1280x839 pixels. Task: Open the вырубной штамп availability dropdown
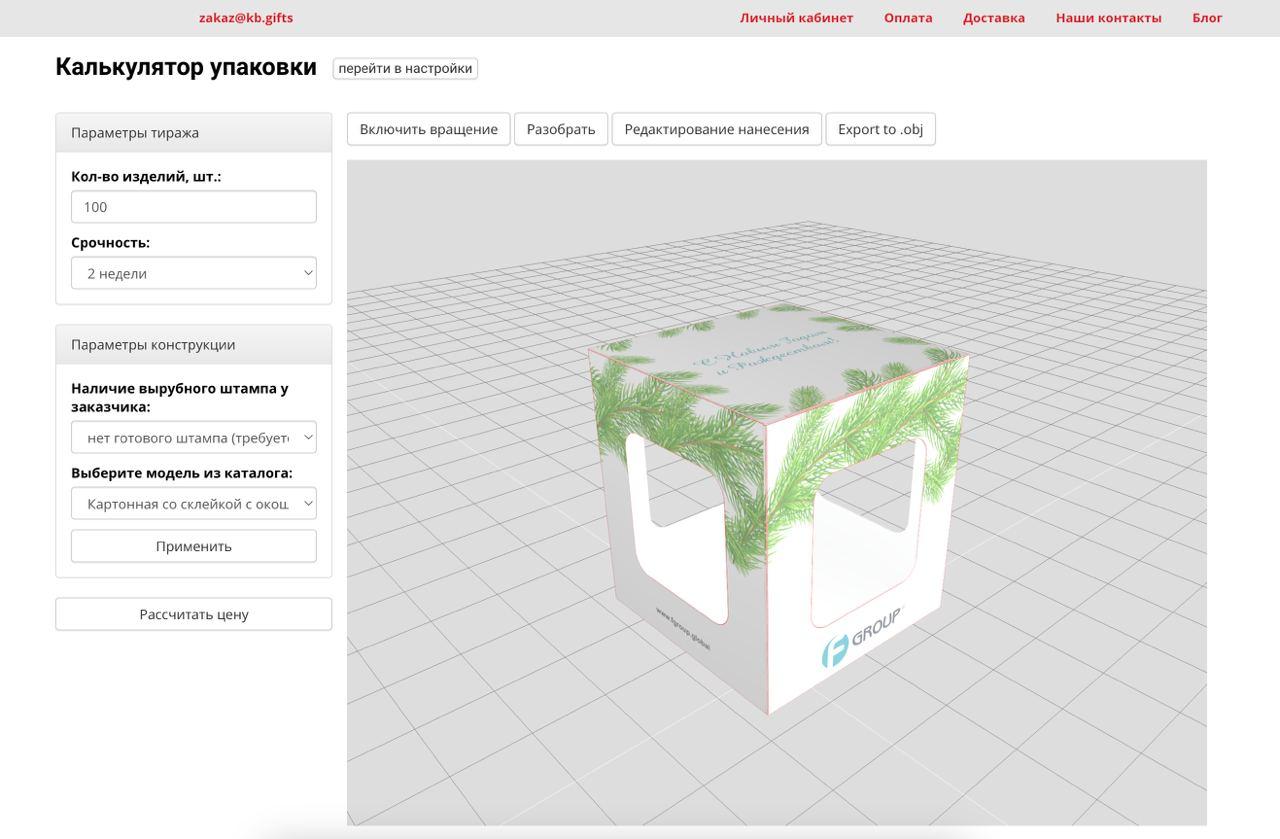[x=194, y=438]
